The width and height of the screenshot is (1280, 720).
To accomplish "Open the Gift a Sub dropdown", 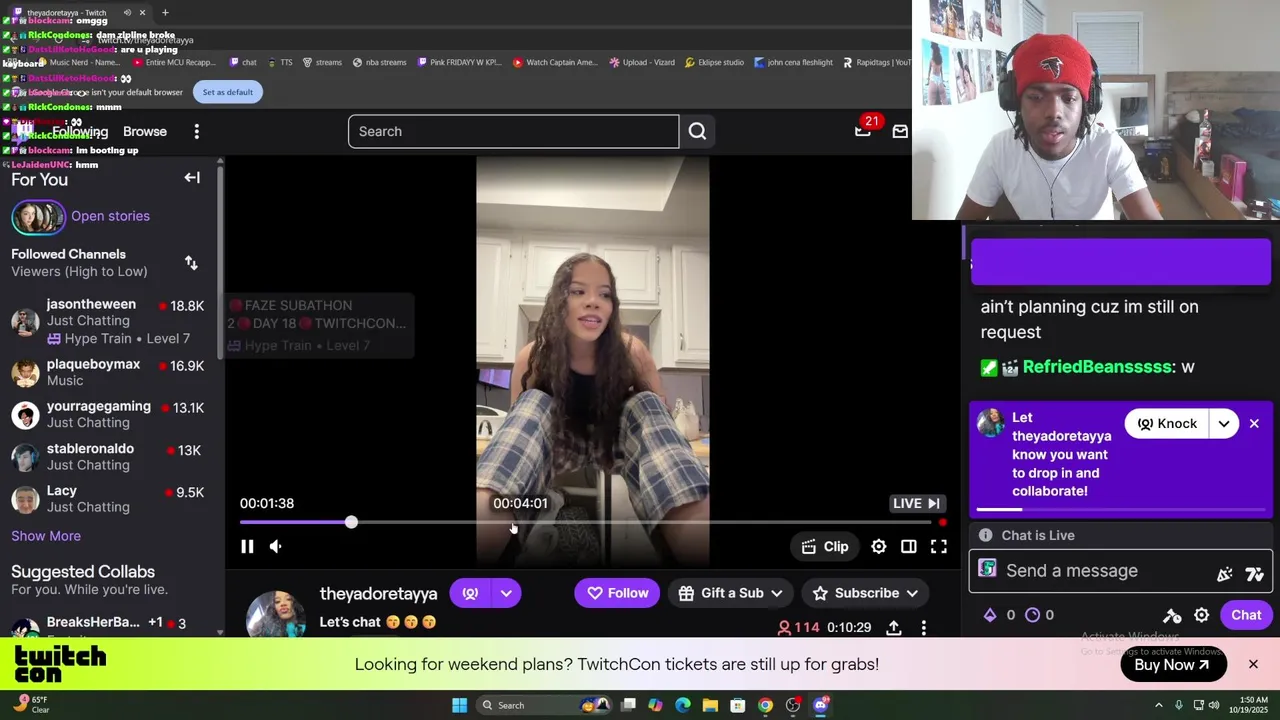I will point(729,593).
